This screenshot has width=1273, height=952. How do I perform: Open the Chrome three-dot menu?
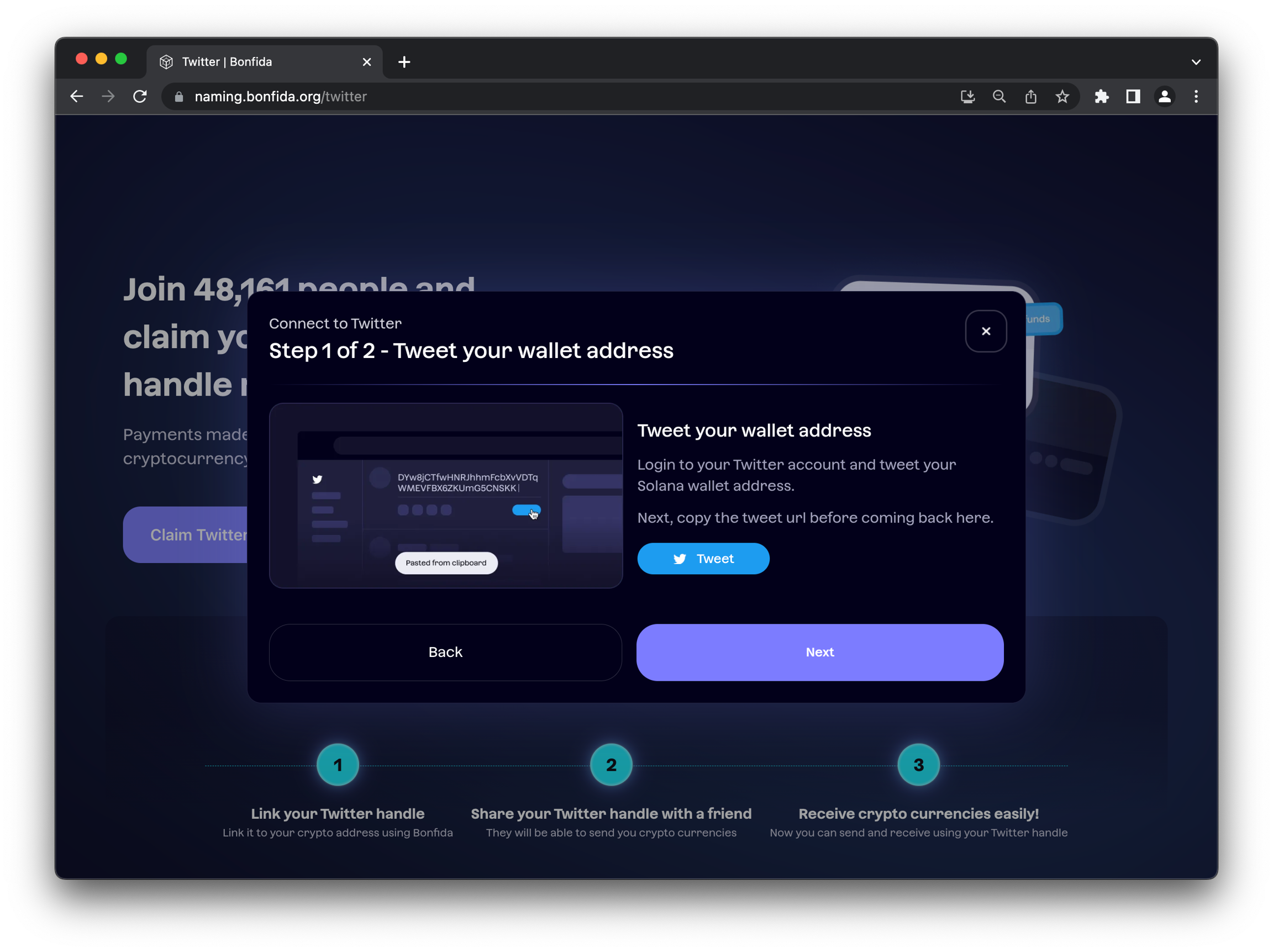tap(1196, 96)
